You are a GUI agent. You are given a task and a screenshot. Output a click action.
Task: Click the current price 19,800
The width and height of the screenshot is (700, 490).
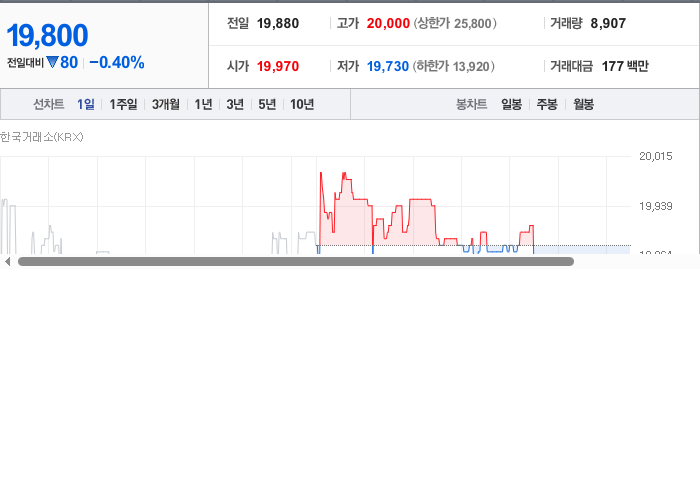click(47, 35)
